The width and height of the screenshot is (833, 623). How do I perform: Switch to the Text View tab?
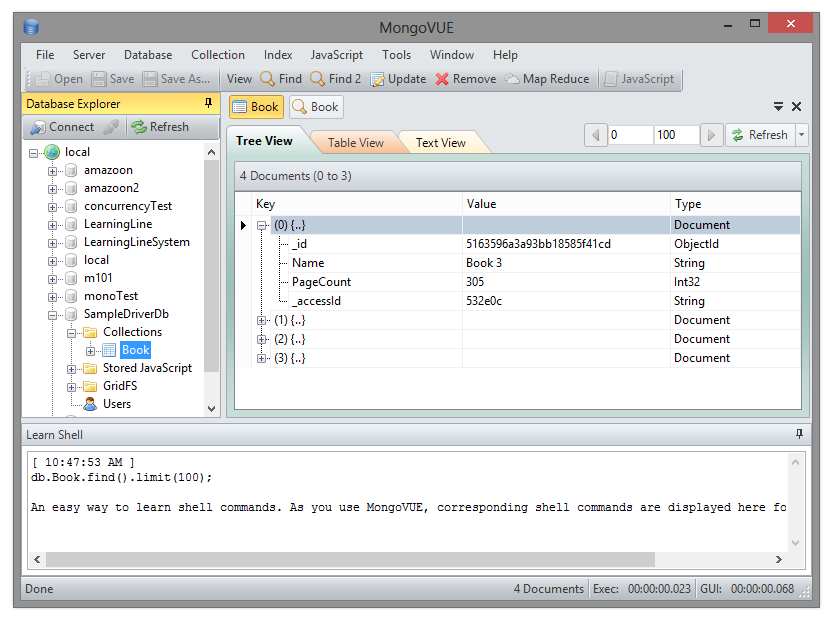pos(440,143)
